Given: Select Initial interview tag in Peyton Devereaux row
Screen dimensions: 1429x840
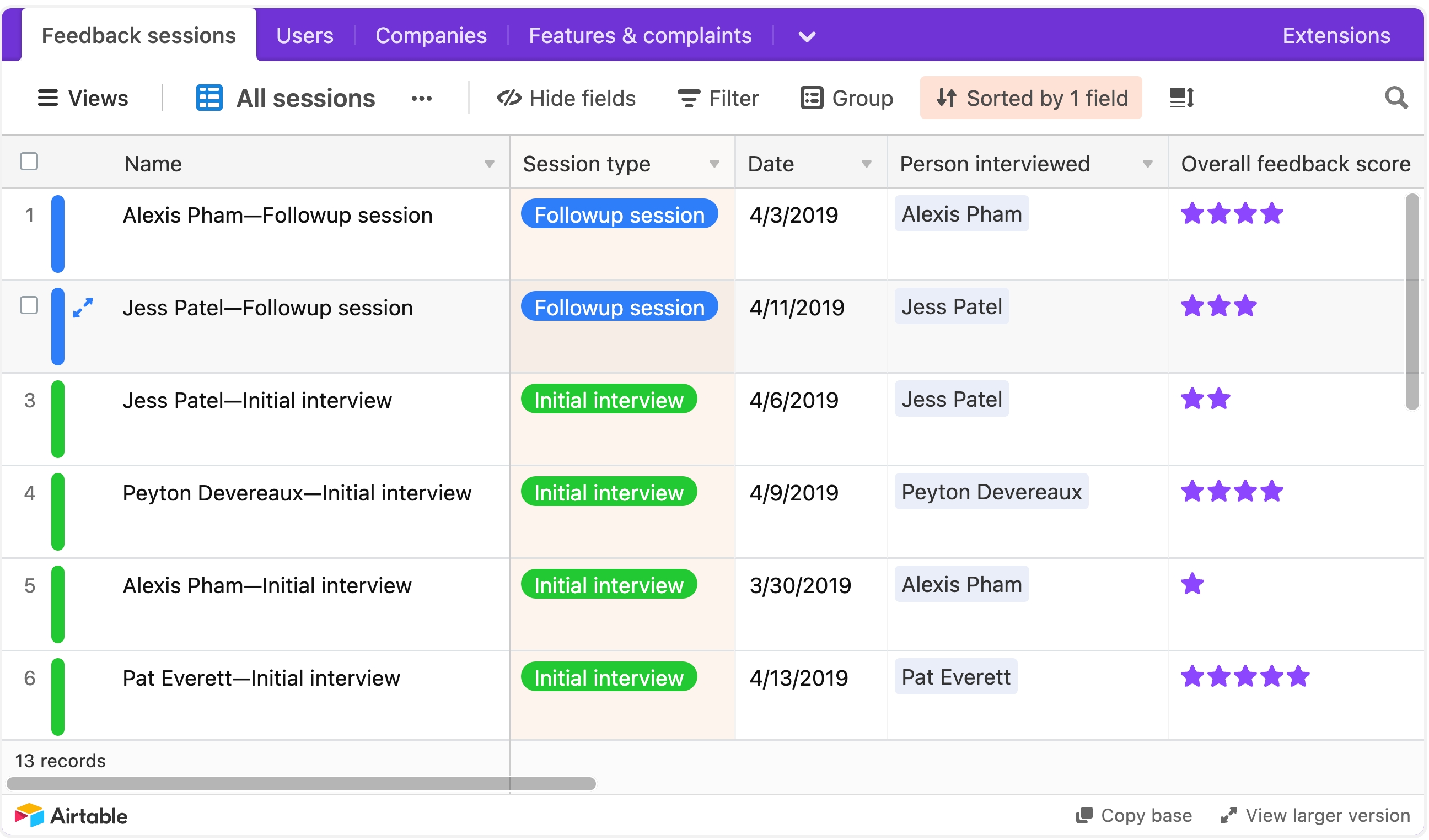Looking at the screenshot, I should [x=610, y=492].
